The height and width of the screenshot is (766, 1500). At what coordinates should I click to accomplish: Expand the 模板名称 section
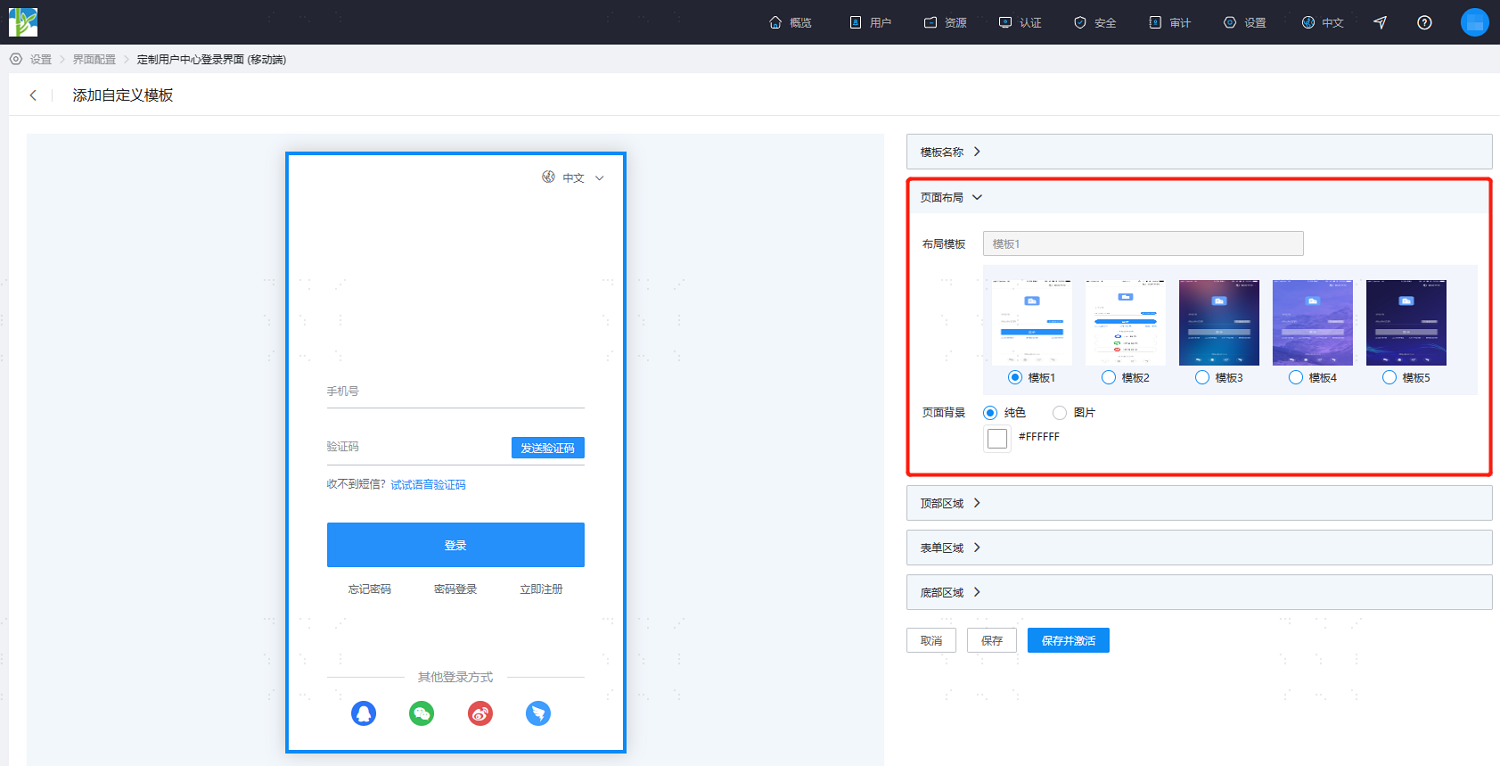(x=1199, y=152)
